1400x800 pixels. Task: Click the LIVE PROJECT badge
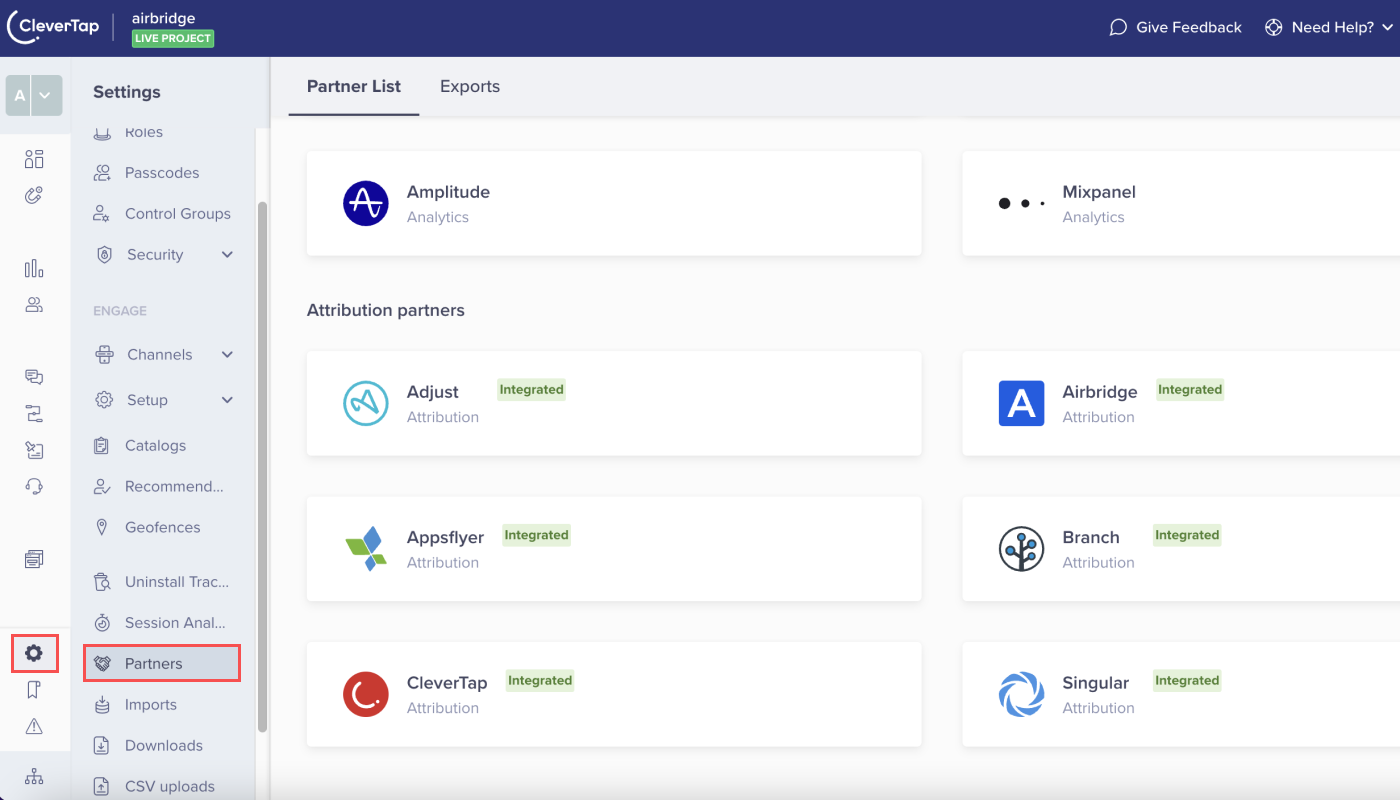pos(173,39)
